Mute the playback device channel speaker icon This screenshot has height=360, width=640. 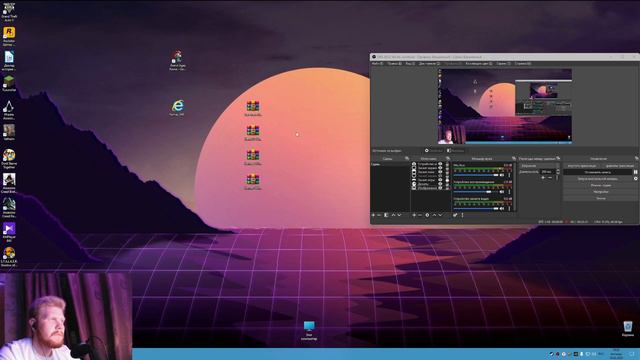pos(502,192)
